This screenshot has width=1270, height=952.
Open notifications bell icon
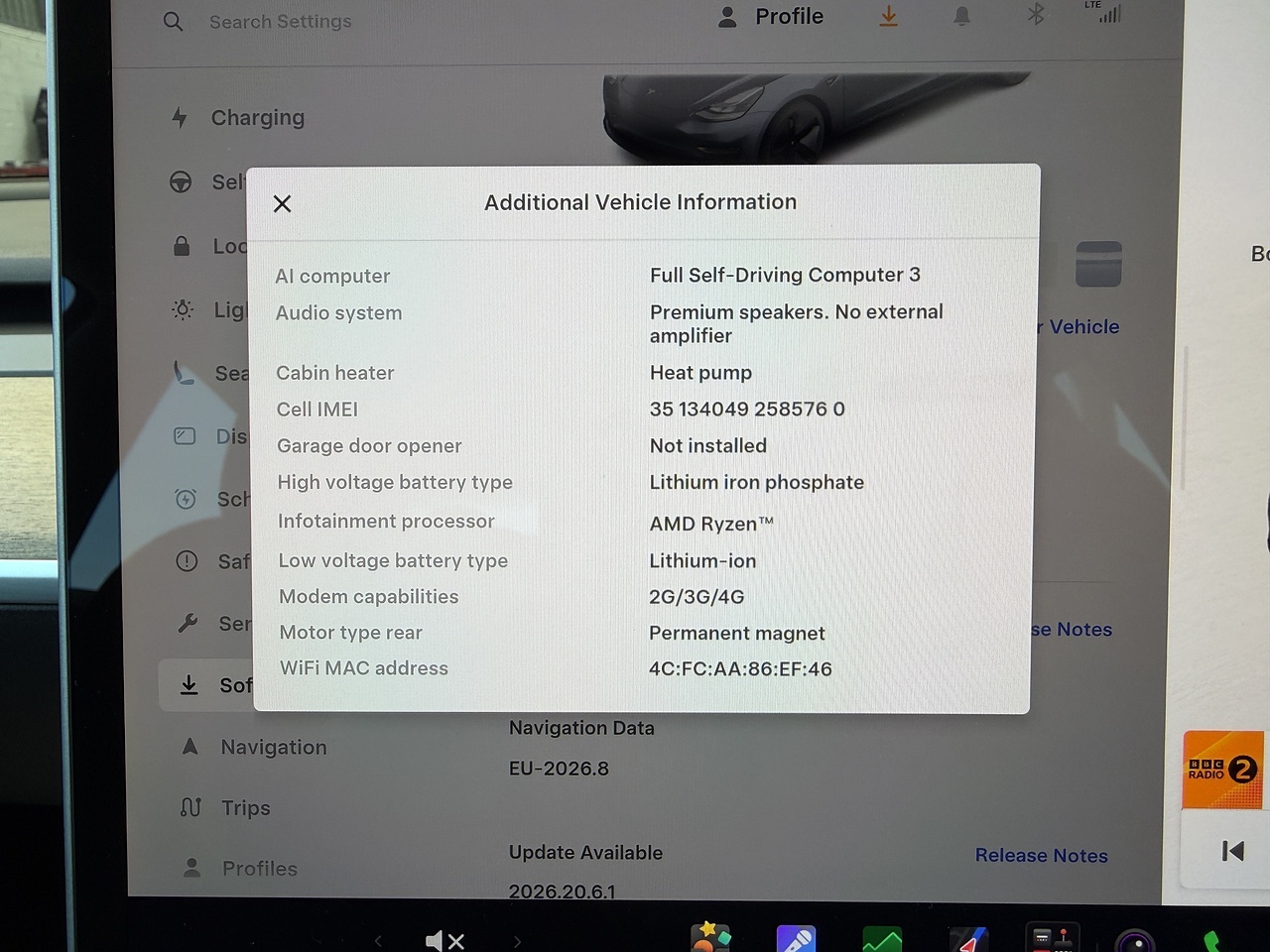961,16
